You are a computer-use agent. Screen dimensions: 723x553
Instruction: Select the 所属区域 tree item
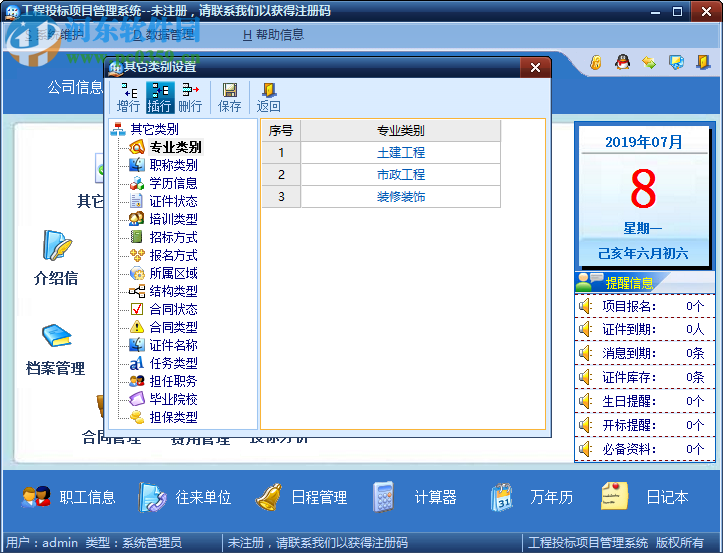173,273
